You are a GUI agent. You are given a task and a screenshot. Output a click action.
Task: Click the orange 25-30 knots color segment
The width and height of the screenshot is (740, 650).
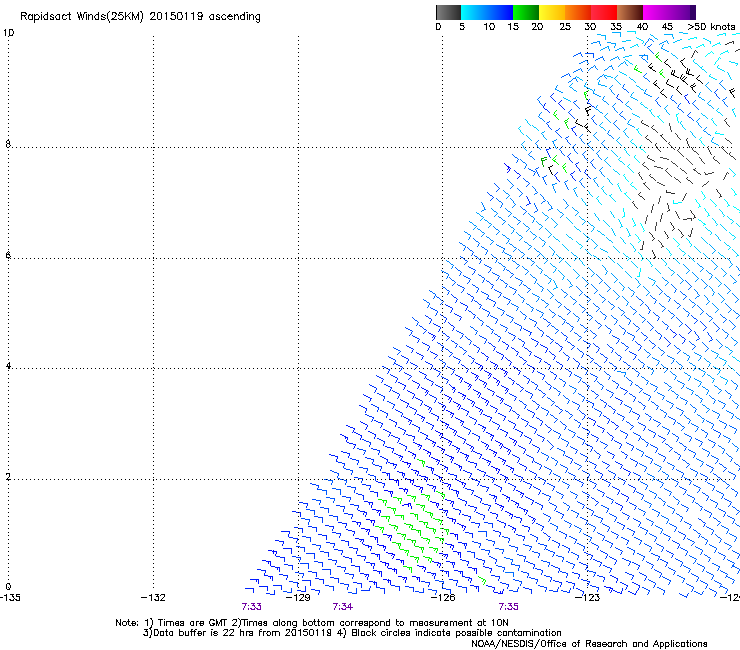(578, 12)
